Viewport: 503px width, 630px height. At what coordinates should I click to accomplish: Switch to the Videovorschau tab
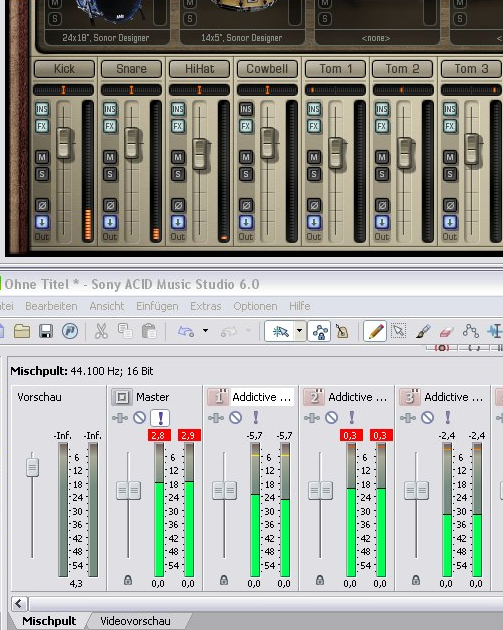(135, 621)
